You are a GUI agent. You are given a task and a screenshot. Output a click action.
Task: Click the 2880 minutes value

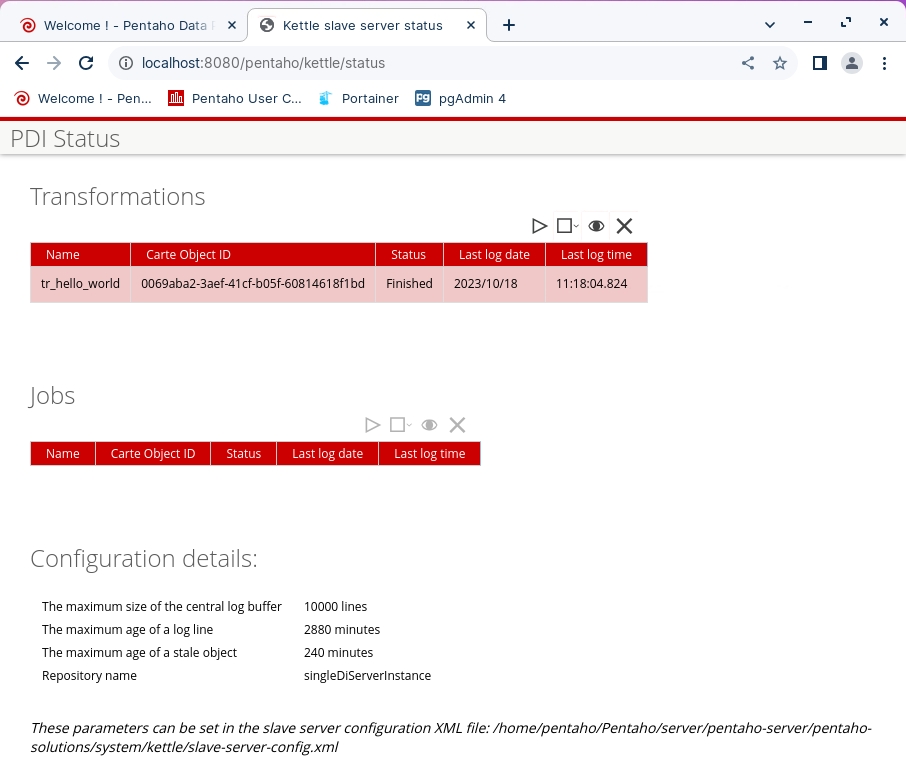342,630
